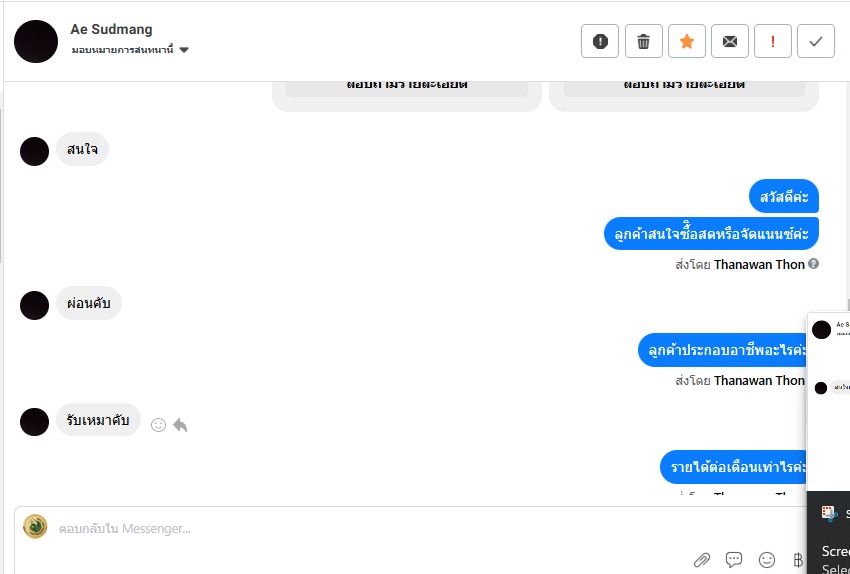Open the Ae Sudmang header profile picture
This screenshot has width=850, height=574.
click(x=36, y=41)
